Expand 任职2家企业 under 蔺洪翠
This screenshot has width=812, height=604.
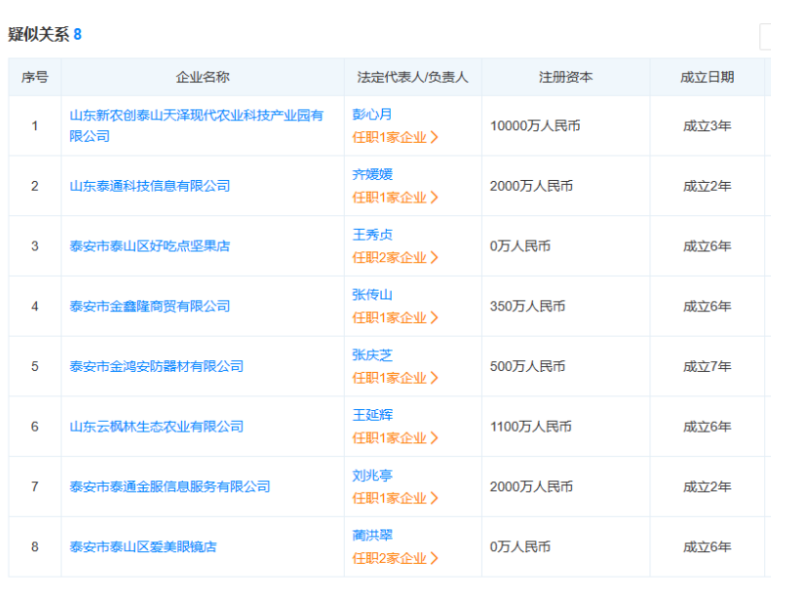tap(395, 557)
